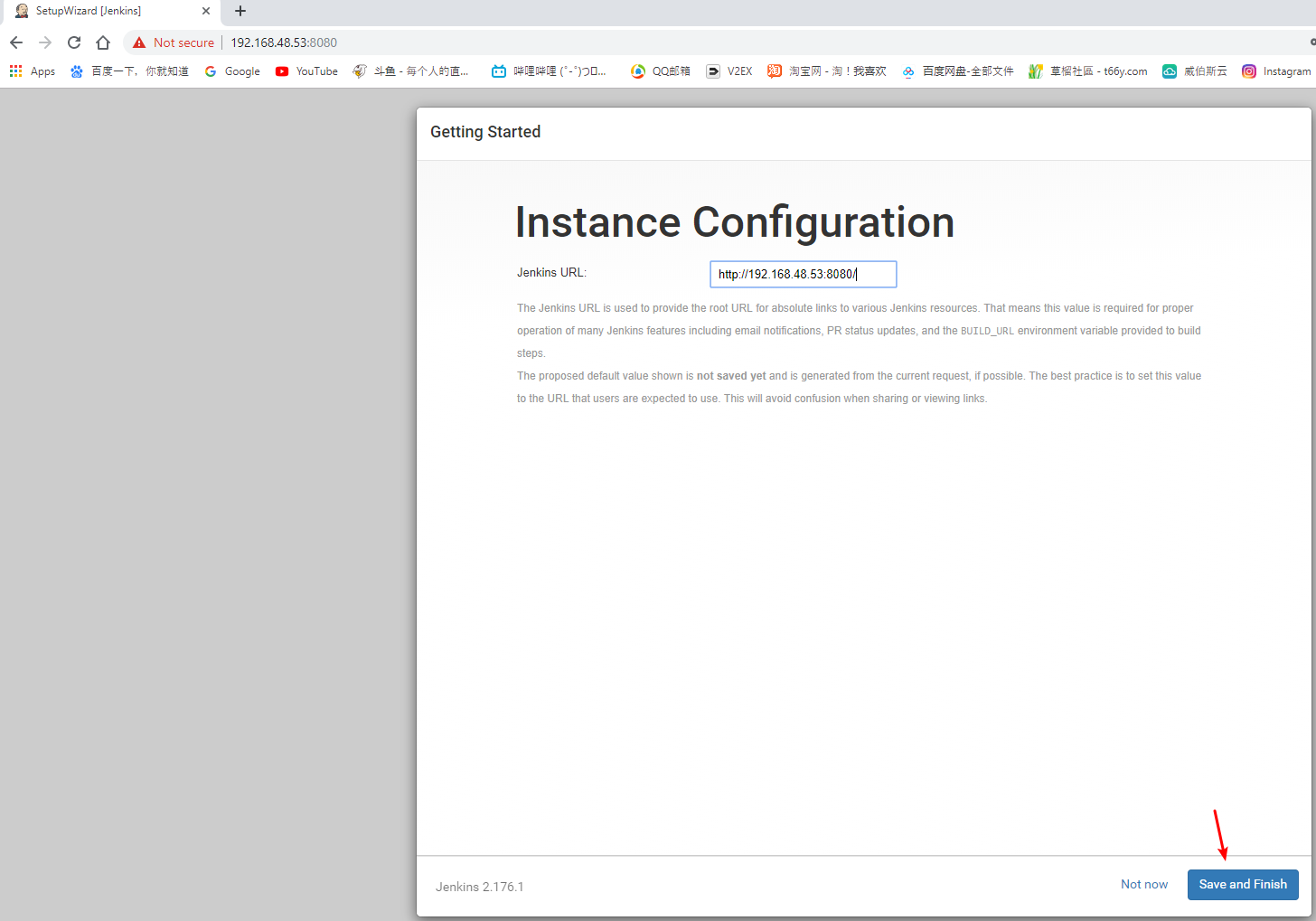Open the 哔哩哔哩 bookmark
Viewport: 1316px width, 921px height.
tap(549, 71)
